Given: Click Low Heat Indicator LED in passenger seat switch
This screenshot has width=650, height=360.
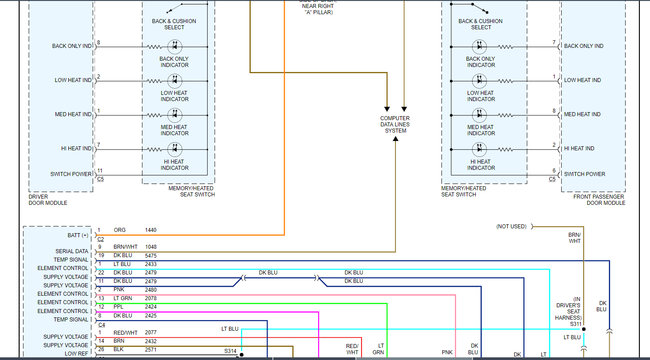Looking at the screenshot, I should [480, 81].
